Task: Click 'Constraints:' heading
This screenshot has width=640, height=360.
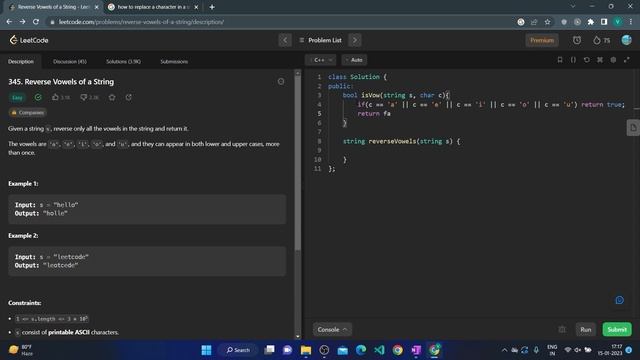Action: [24, 303]
